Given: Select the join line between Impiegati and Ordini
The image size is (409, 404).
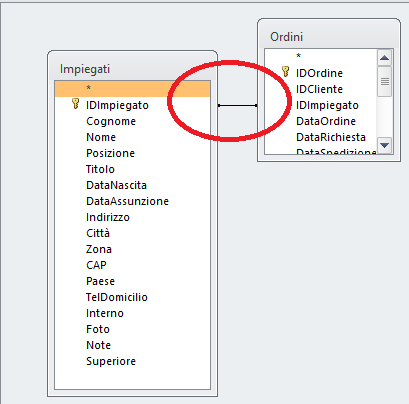Looking at the screenshot, I should coord(237,105).
